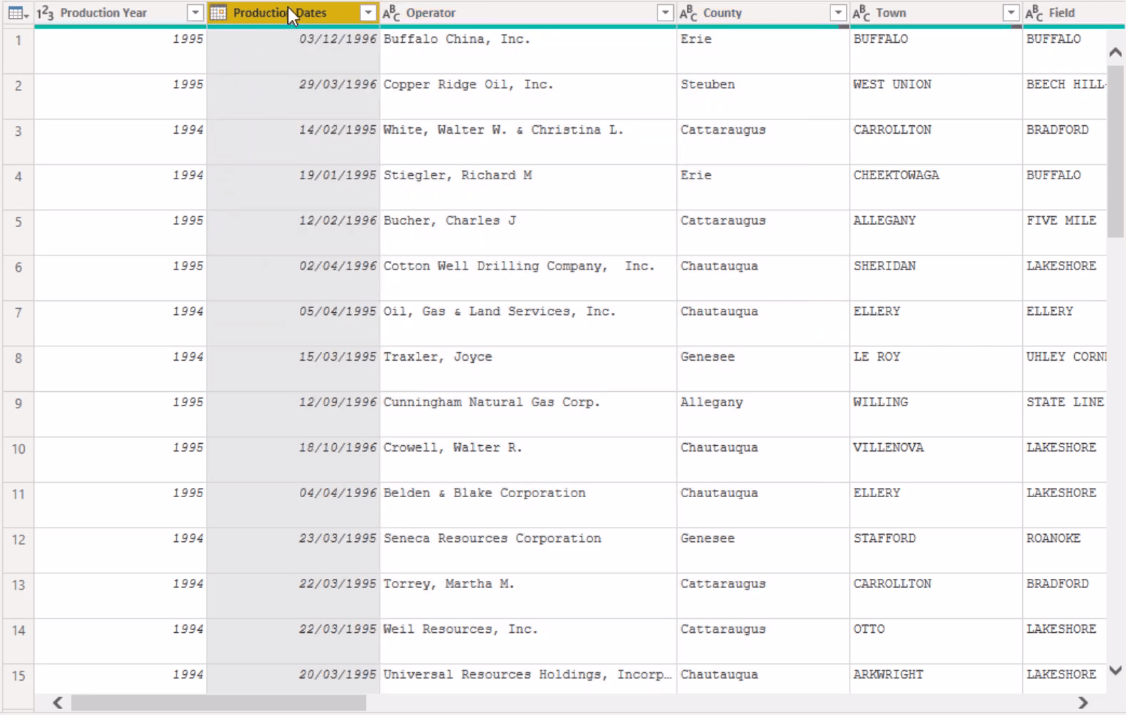The width and height of the screenshot is (1126, 715).
Task: Select the County column header
Action: point(763,13)
